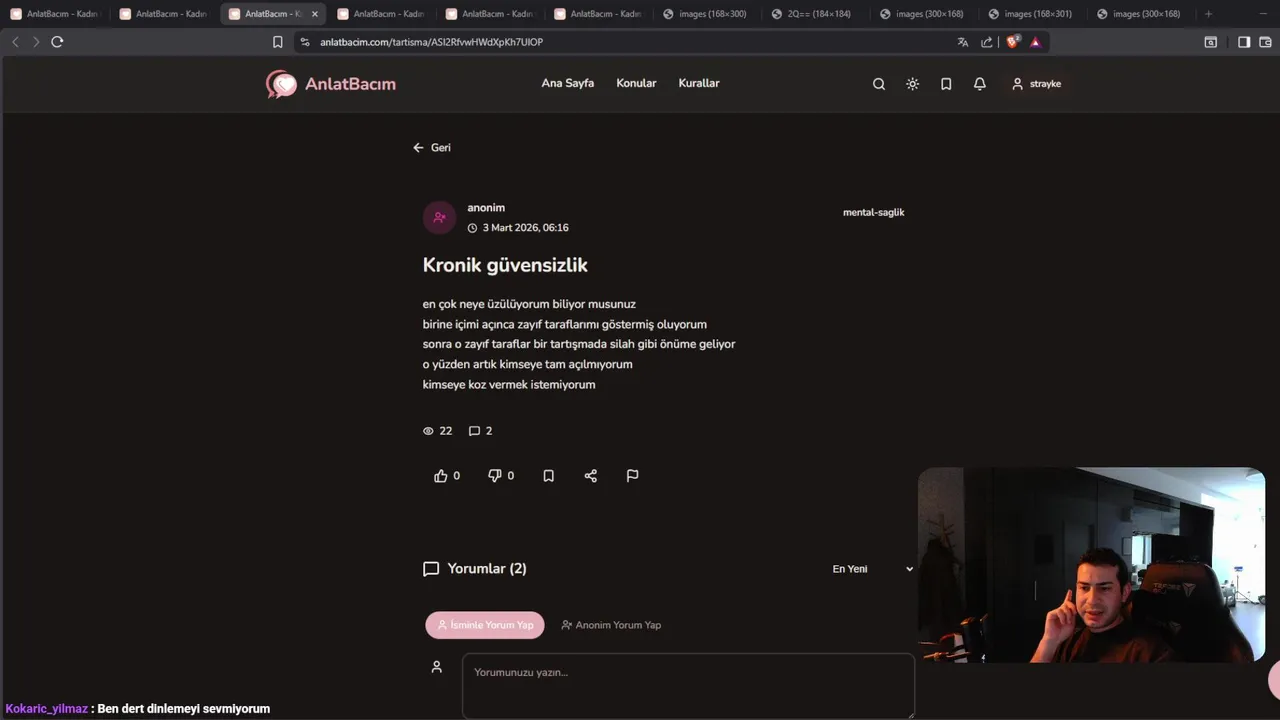The width and height of the screenshot is (1280, 720).
Task: Bookmark the Kronik güvensizlik post
Action: click(548, 476)
